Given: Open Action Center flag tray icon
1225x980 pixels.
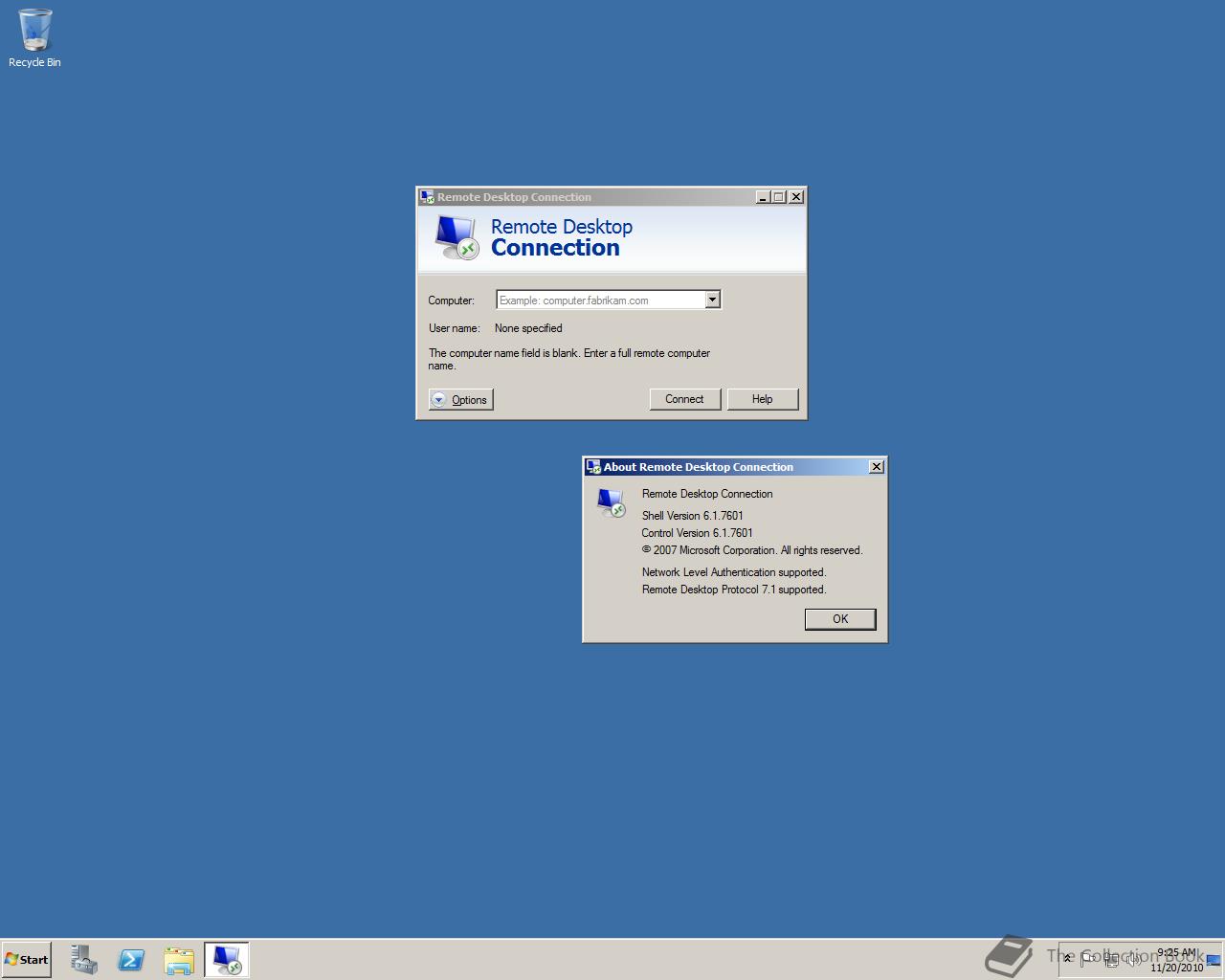Looking at the screenshot, I should pyautogui.click(x=1087, y=959).
